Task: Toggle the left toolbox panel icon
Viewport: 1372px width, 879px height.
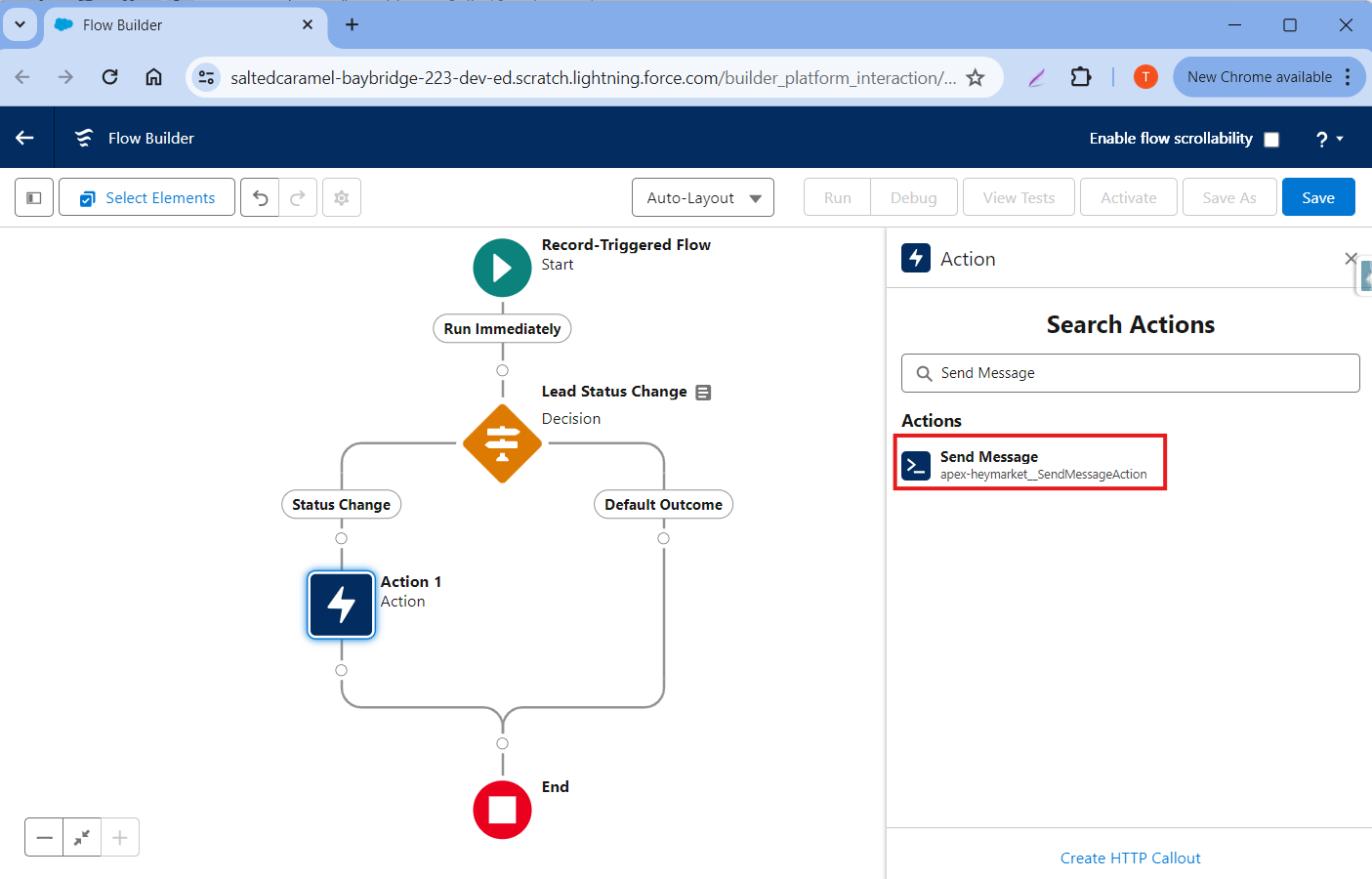Action: (x=34, y=197)
